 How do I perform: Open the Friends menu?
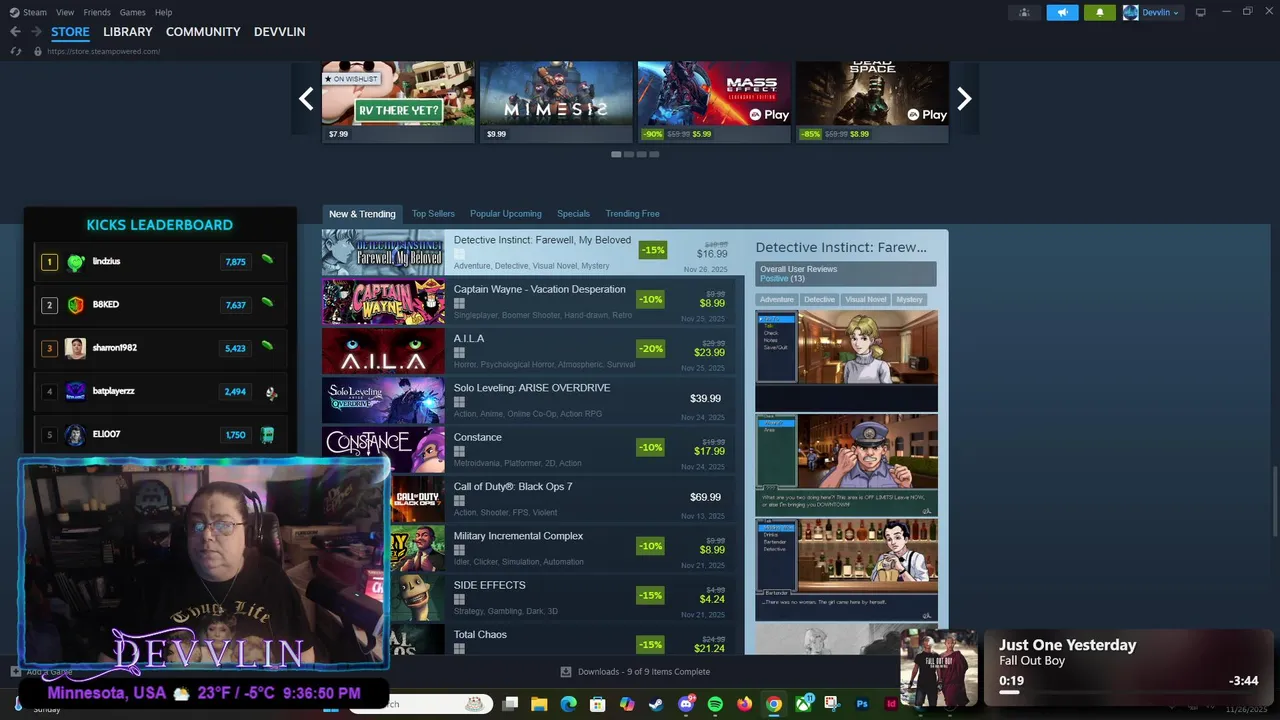[97, 12]
